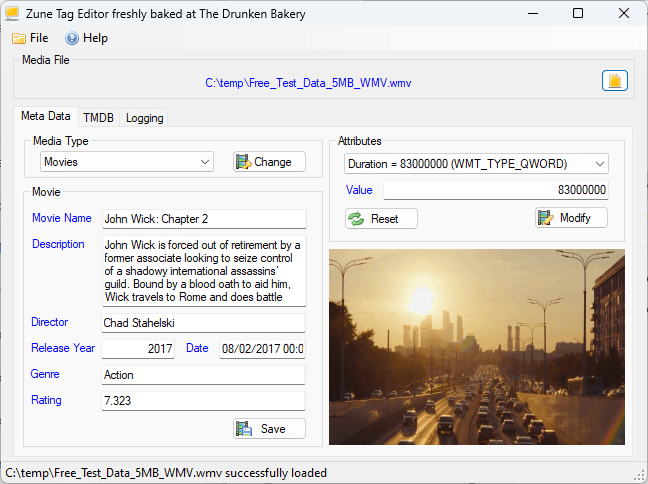The width and height of the screenshot is (648, 484).
Task: Click the blue Date label
Action: [197, 348]
